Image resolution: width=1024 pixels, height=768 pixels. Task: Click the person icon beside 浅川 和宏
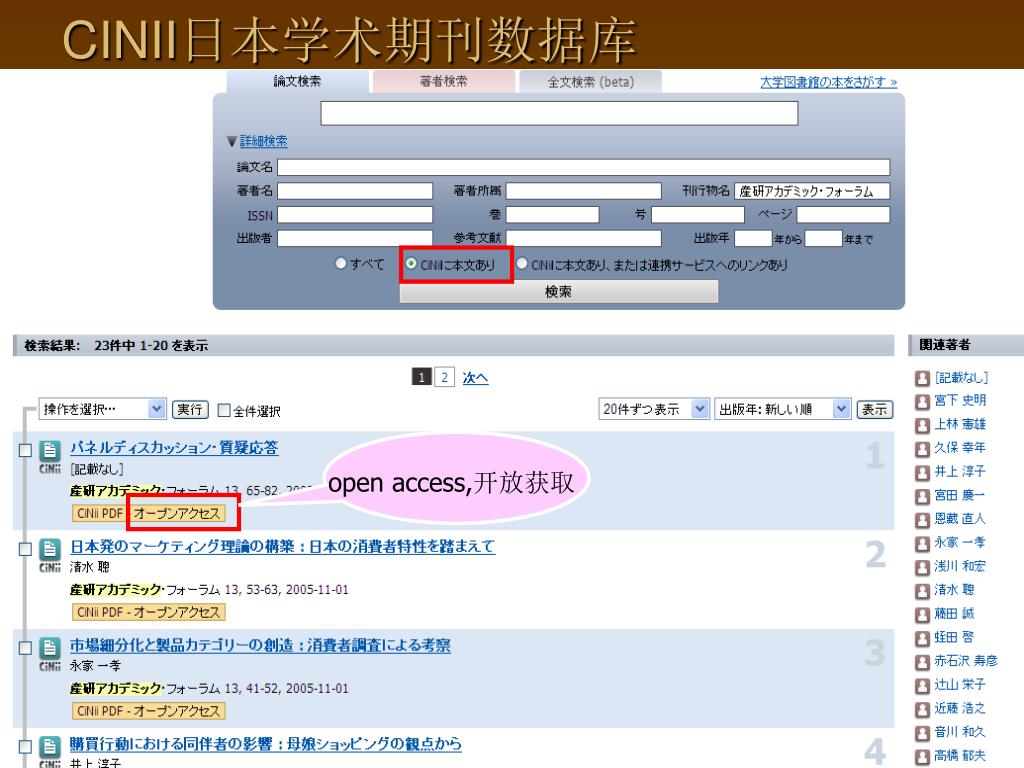(x=922, y=568)
